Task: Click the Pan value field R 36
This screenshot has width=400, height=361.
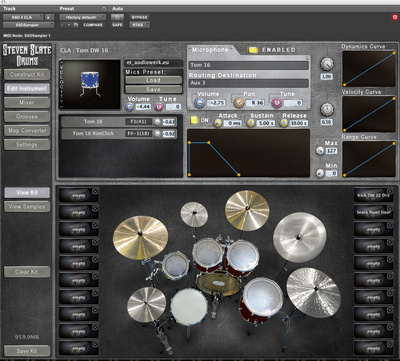Action: coord(256,103)
